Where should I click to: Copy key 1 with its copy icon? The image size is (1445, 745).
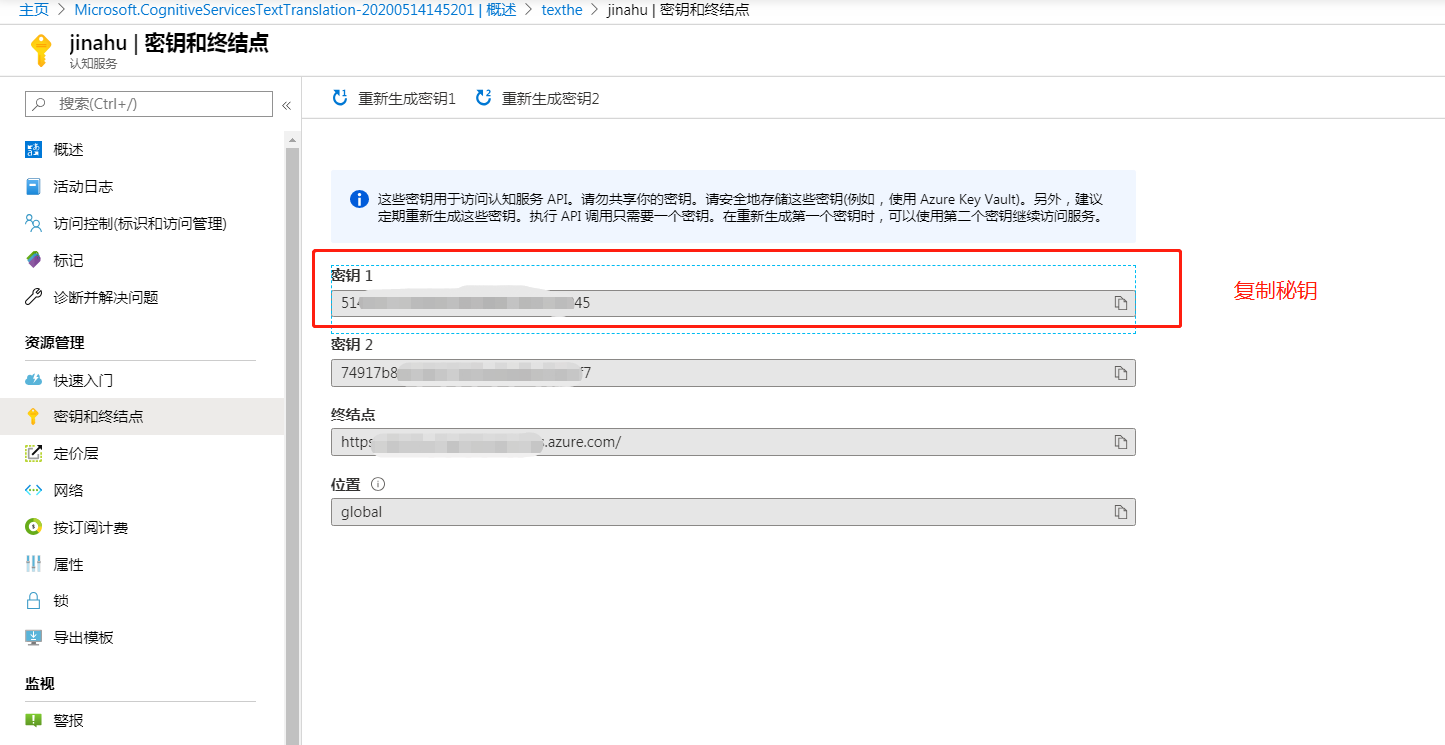pyautogui.click(x=1121, y=303)
